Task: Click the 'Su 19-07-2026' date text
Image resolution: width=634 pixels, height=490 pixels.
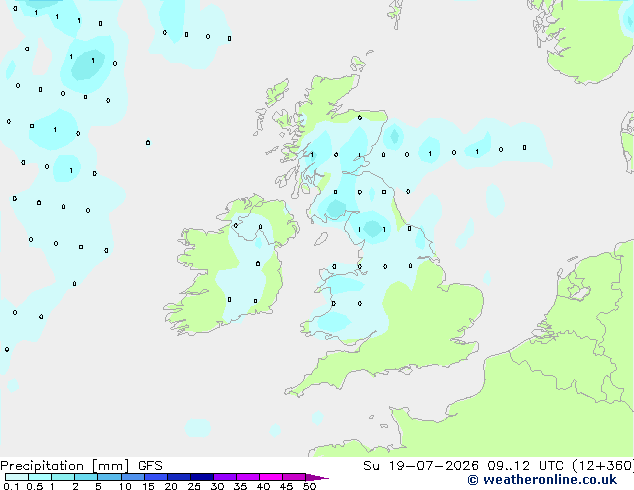Action: (x=421, y=466)
